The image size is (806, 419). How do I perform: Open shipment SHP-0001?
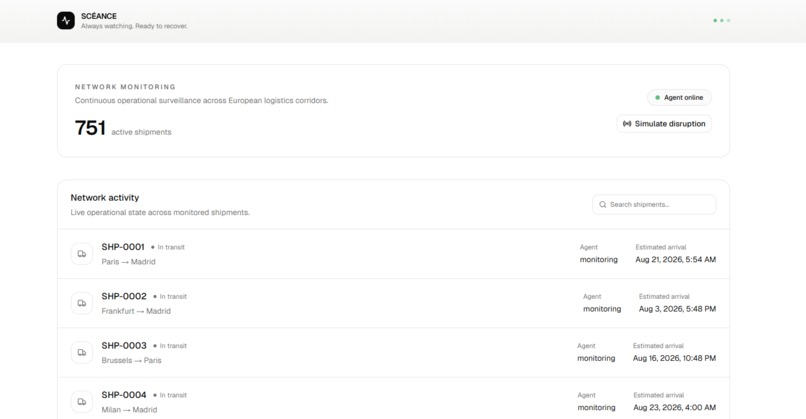tap(393, 254)
